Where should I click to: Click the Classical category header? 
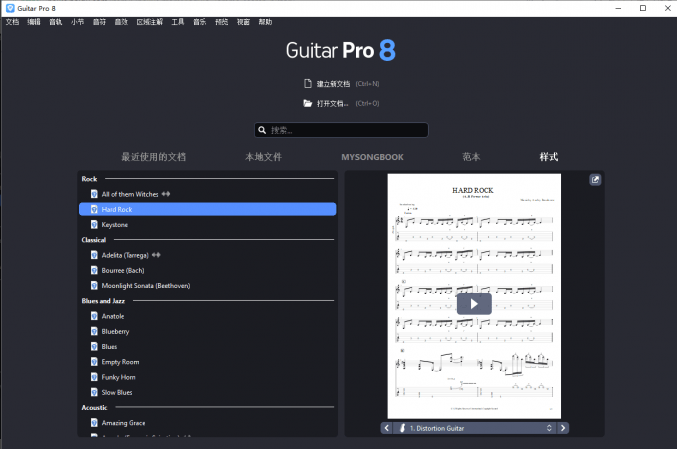pyautogui.click(x=94, y=240)
